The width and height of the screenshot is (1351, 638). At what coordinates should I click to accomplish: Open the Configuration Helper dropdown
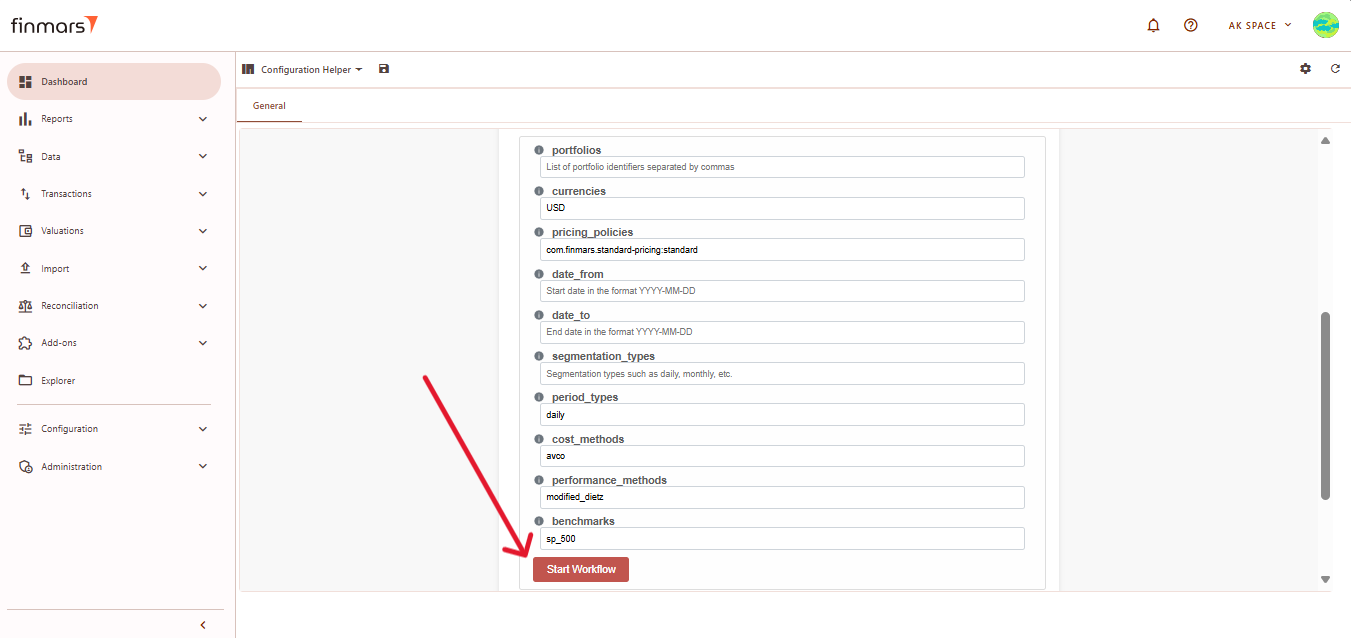tap(311, 70)
